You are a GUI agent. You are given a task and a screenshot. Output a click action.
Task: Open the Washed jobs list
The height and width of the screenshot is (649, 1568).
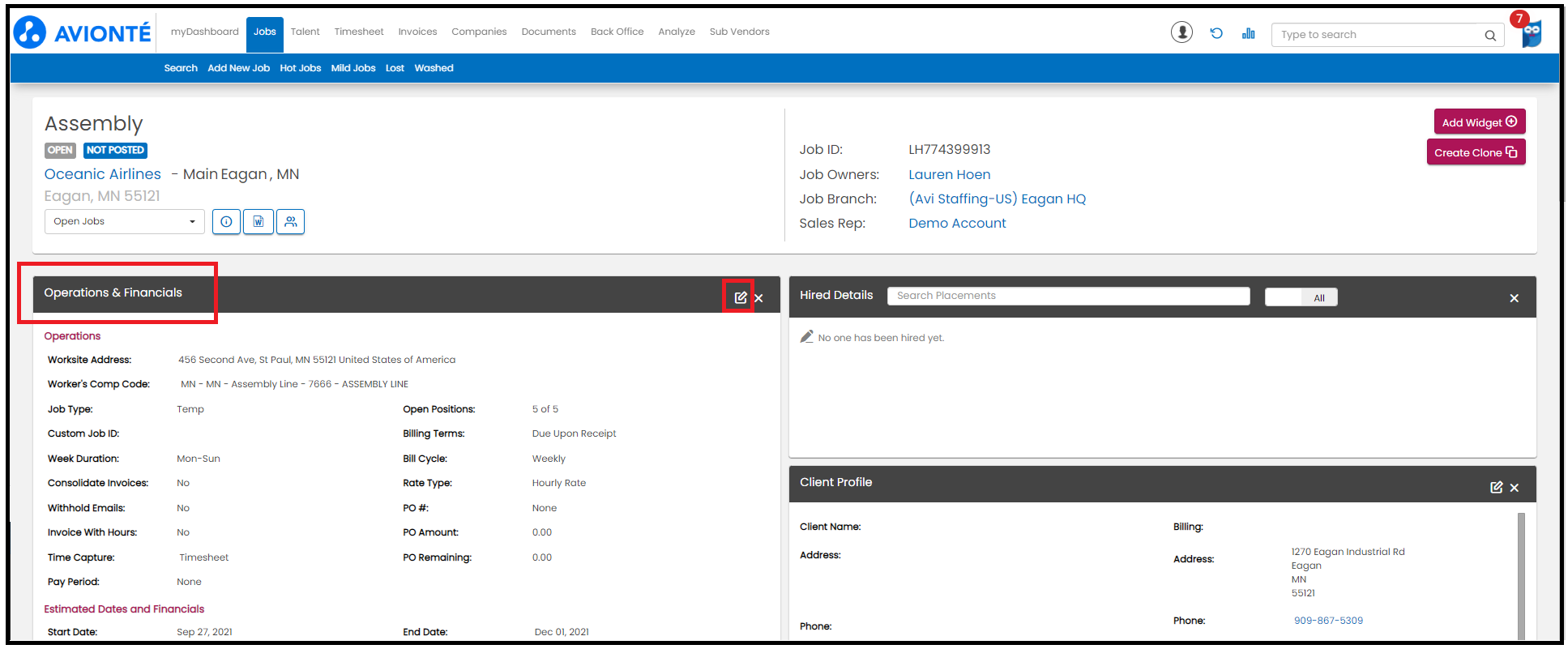(434, 68)
